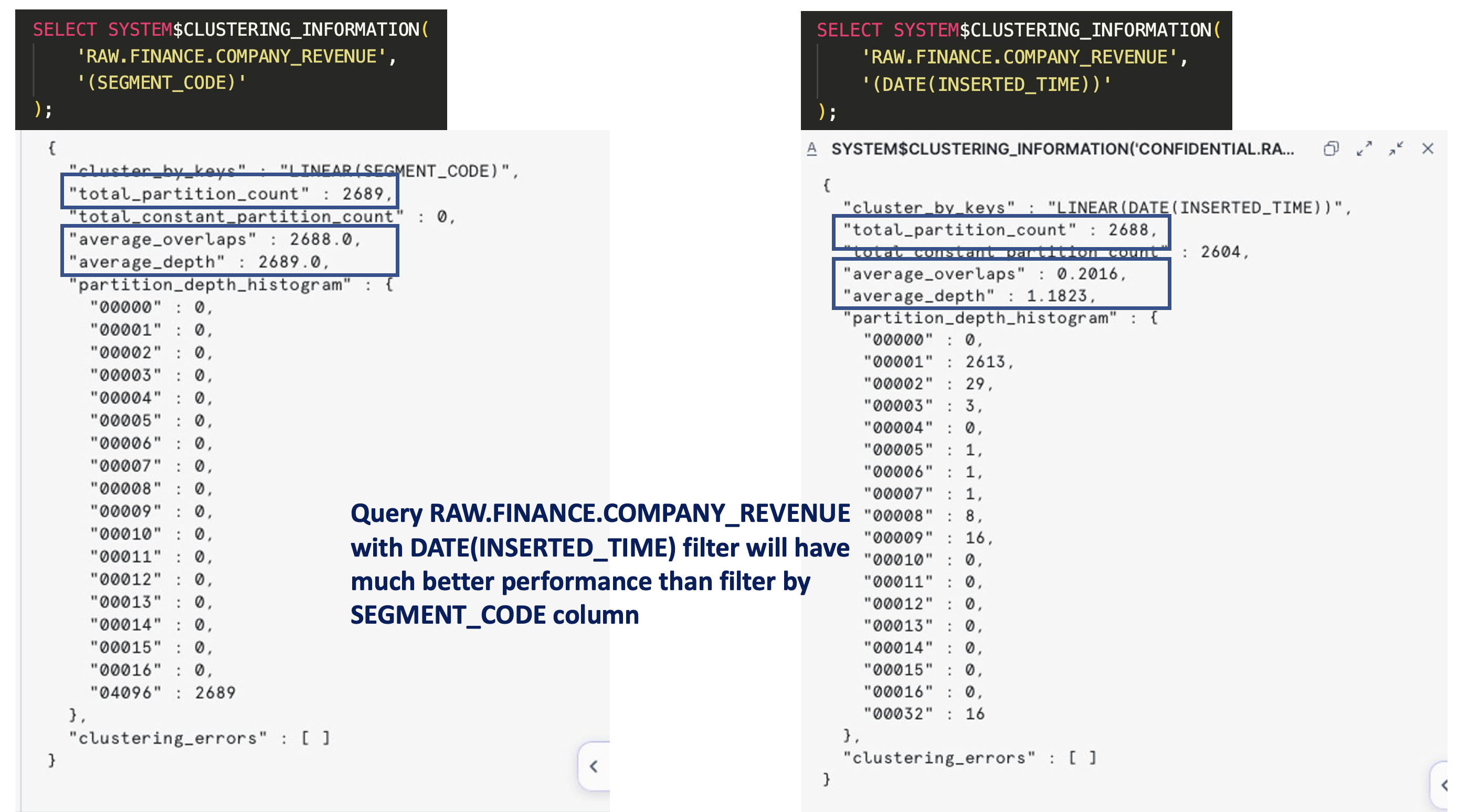Click the '00003 : 3' histogram row

pos(923,405)
